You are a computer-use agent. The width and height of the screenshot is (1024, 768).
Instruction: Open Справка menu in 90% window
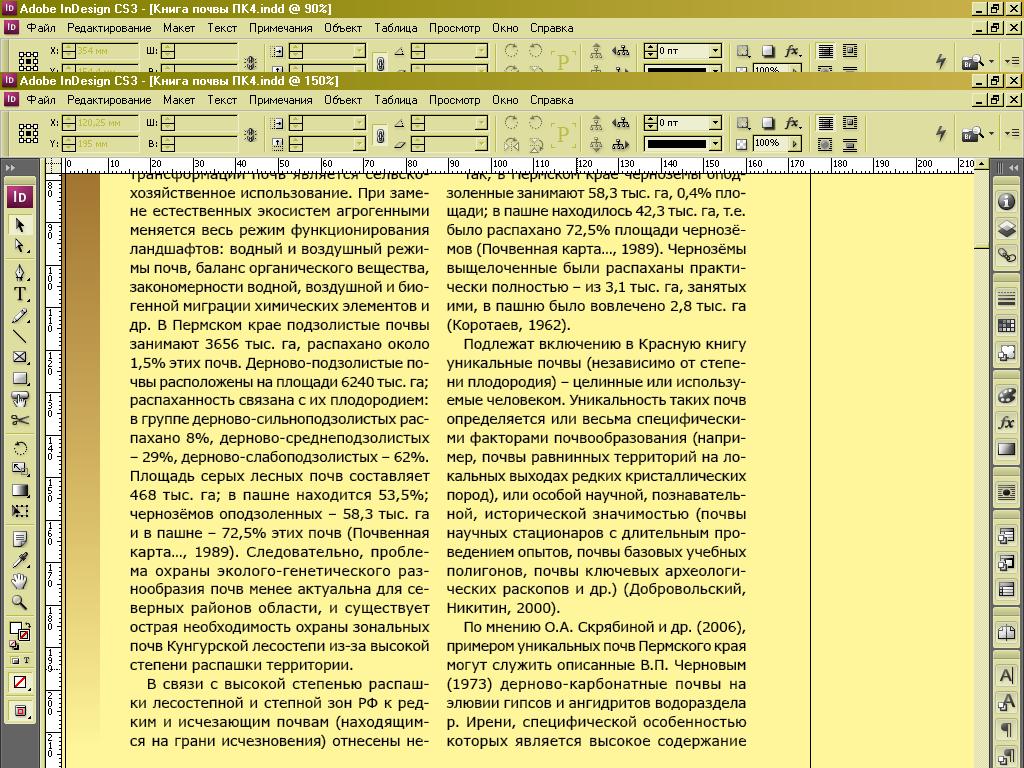[x=552, y=28]
